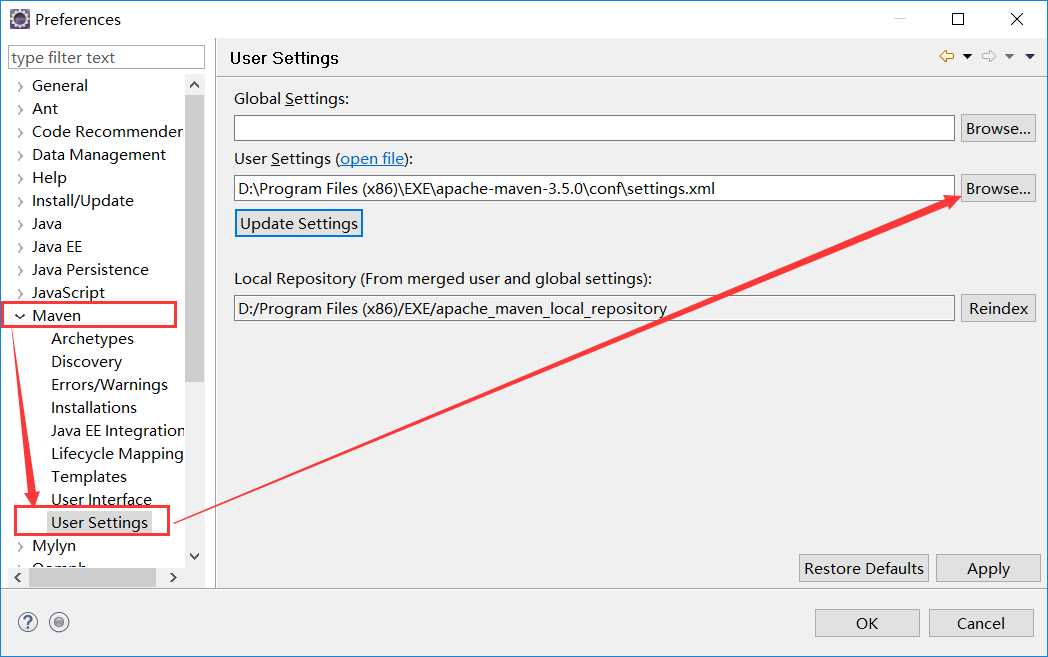Select Errors/Warnings under Maven
This screenshot has width=1048, height=657.
109,384
